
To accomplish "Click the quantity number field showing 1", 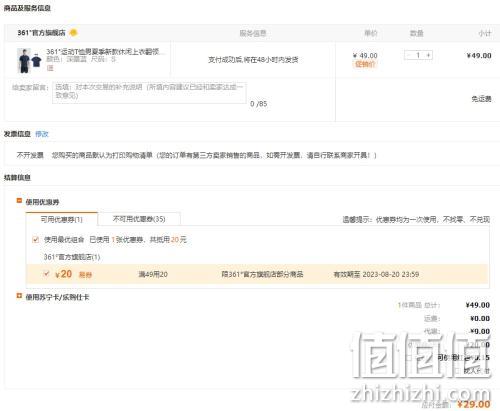I will (x=418, y=55).
